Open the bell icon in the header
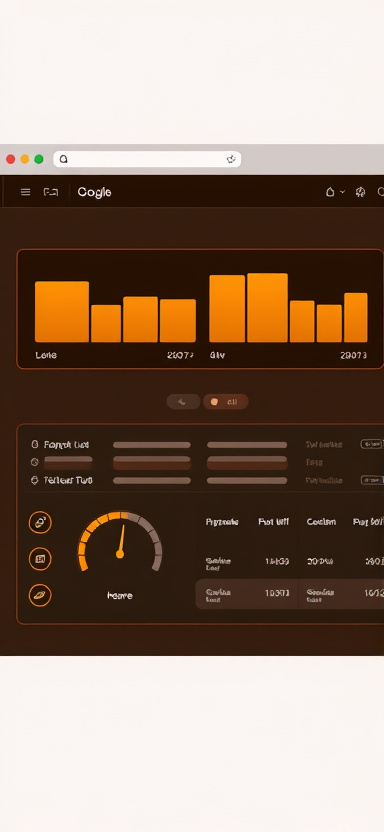The width and height of the screenshot is (384, 832). pos(330,192)
